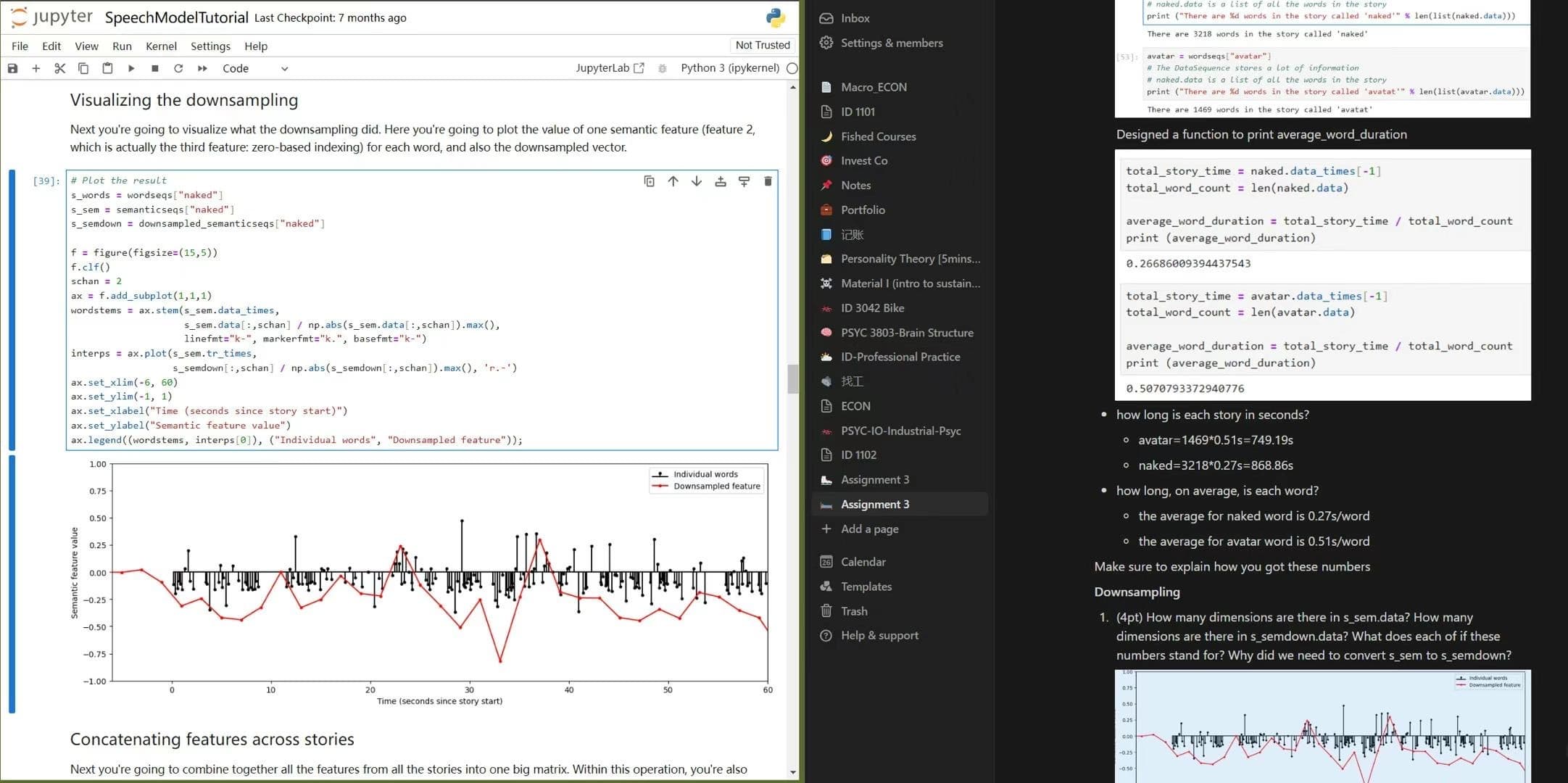Click the kernel status circle indicator

pyautogui.click(x=792, y=68)
